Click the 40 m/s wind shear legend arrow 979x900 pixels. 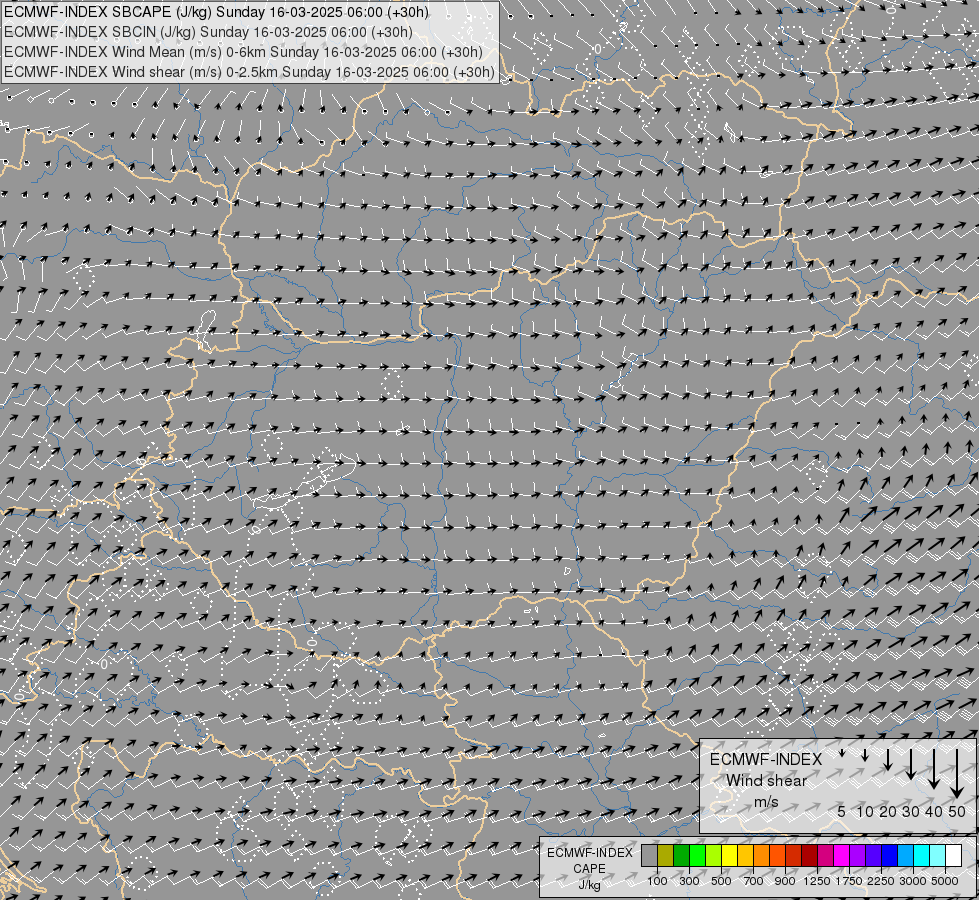pyautogui.click(x=933, y=769)
